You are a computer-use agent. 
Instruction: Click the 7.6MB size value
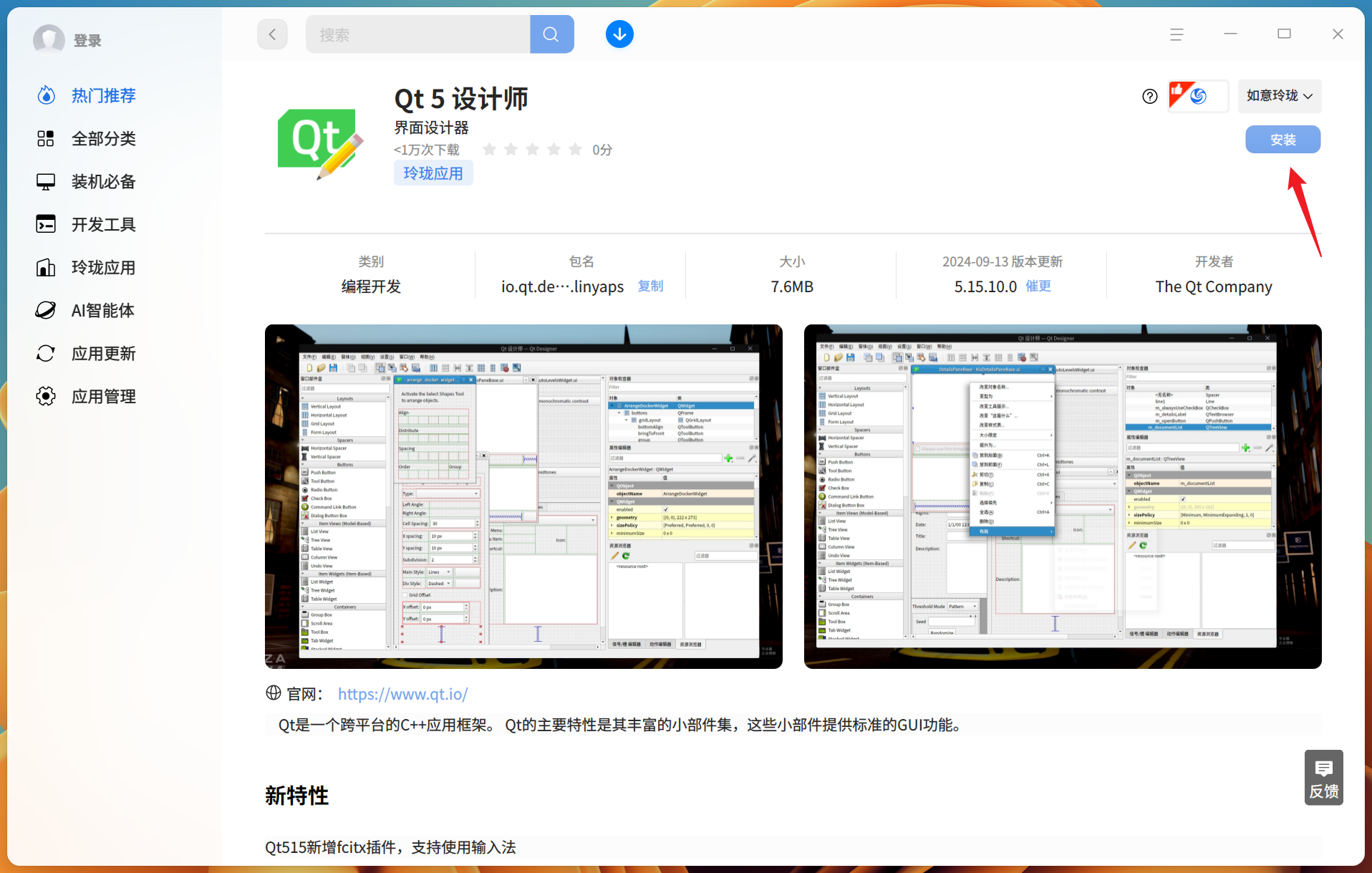[x=792, y=286]
